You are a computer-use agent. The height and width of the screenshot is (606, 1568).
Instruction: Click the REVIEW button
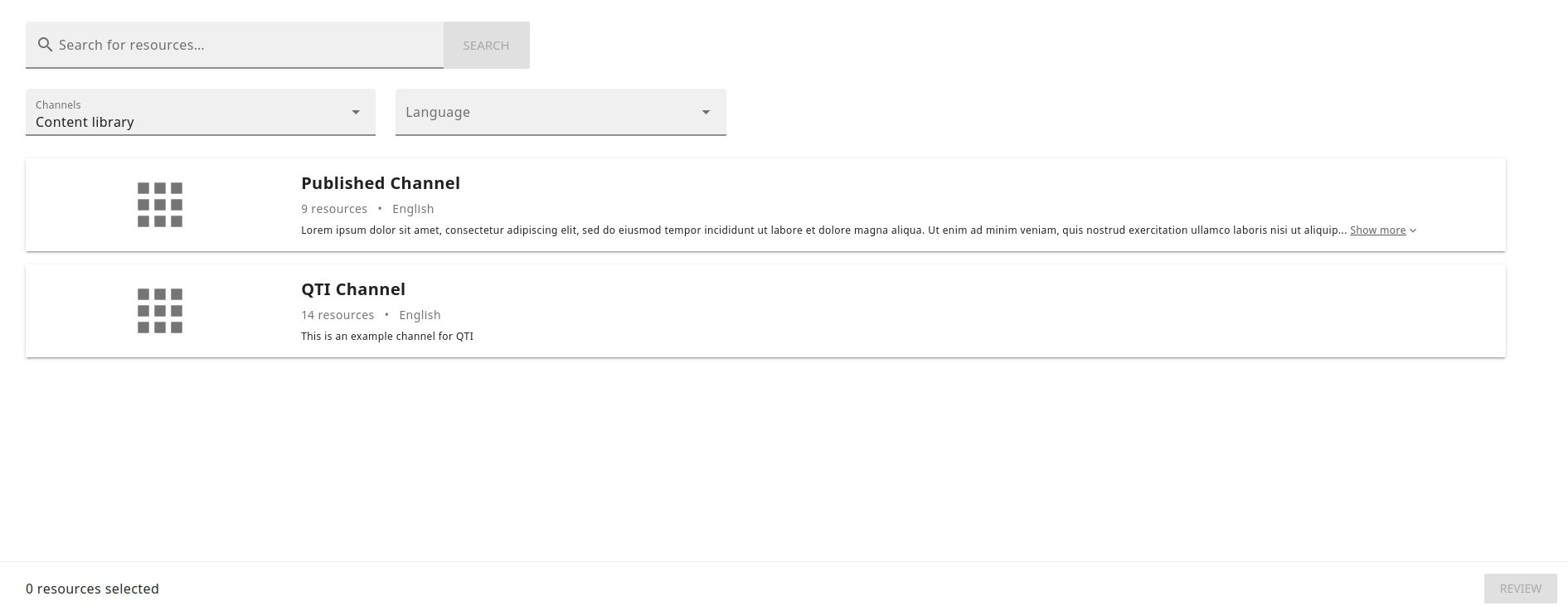1521,589
